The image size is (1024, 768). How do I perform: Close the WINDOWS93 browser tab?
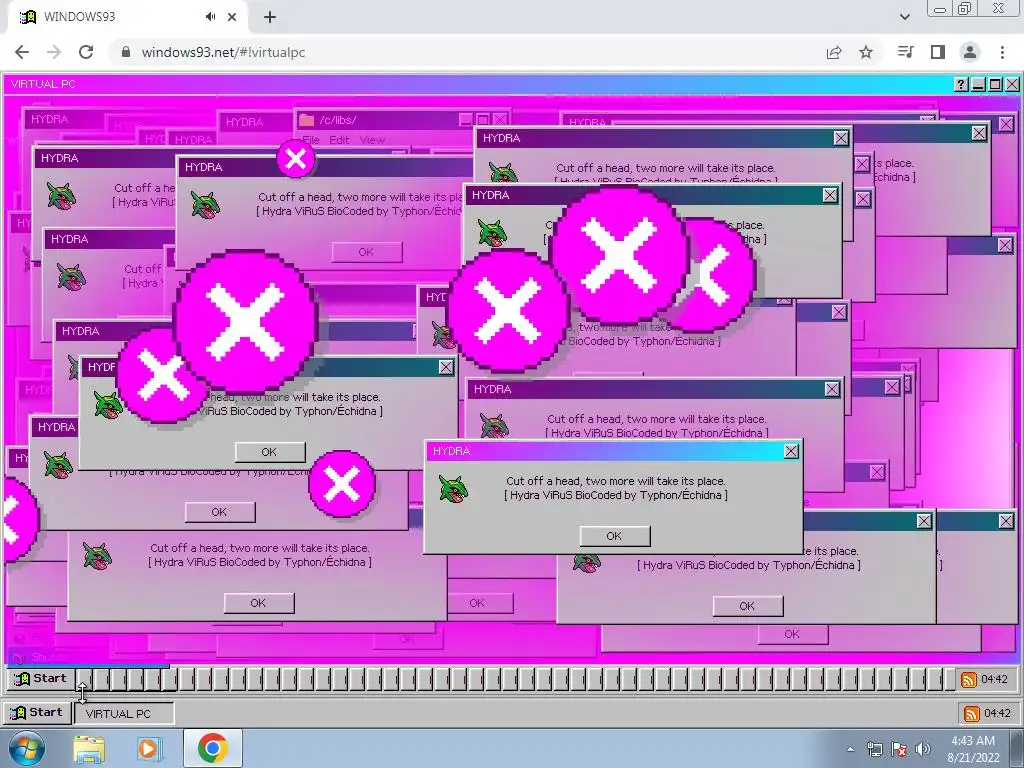pos(232,18)
